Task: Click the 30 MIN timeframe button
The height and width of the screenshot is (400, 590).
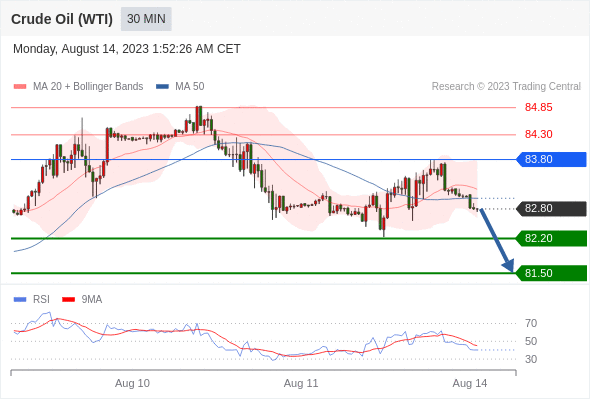Action: (x=146, y=19)
